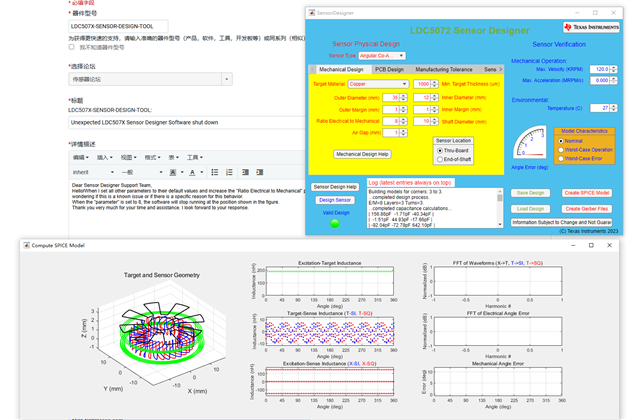Click the Min Target Thickness stepper arrows
The height and width of the screenshot is (420, 640).
(x=434, y=84)
